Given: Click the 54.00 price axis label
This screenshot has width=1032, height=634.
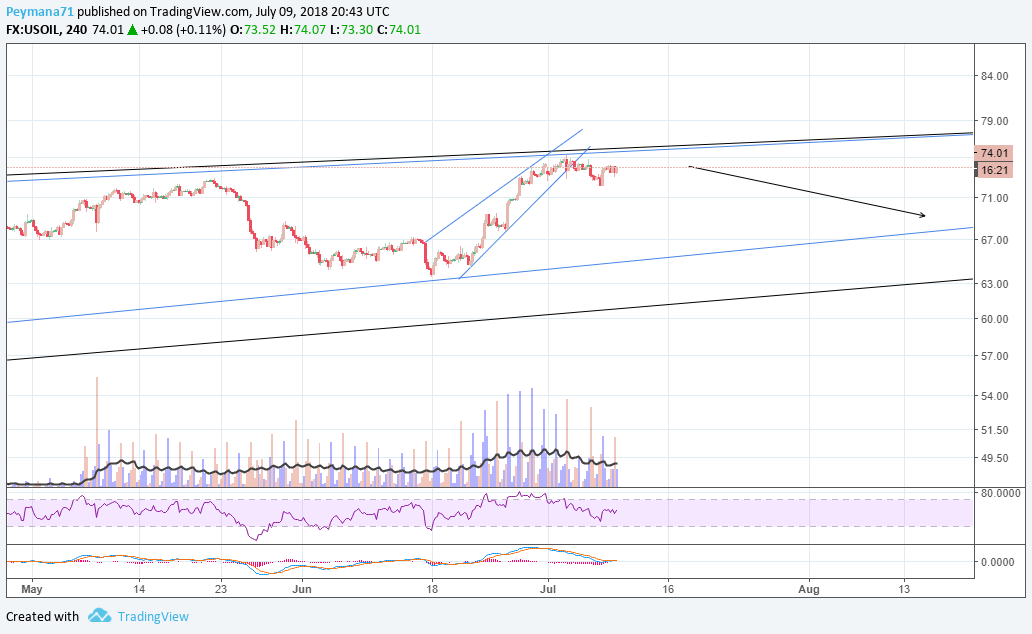Looking at the screenshot, I should (x=994, y=396).
